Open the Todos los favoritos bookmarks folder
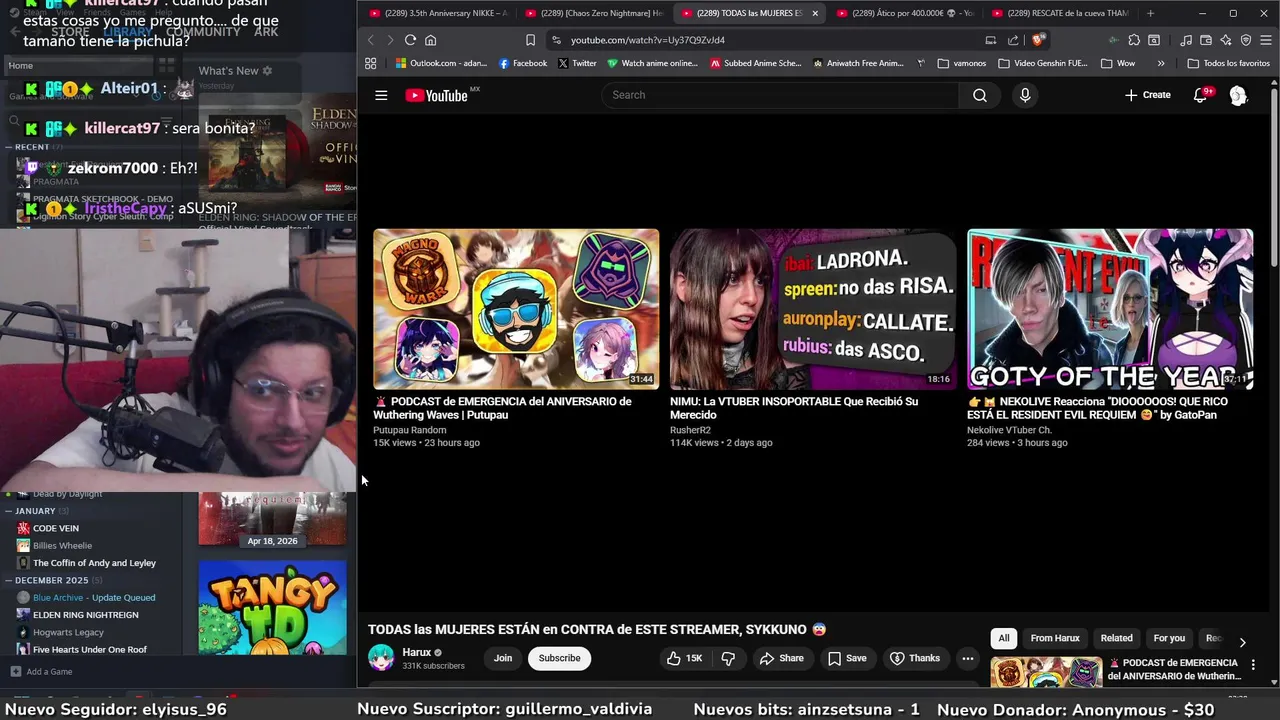 click(x=1228, y=63)
